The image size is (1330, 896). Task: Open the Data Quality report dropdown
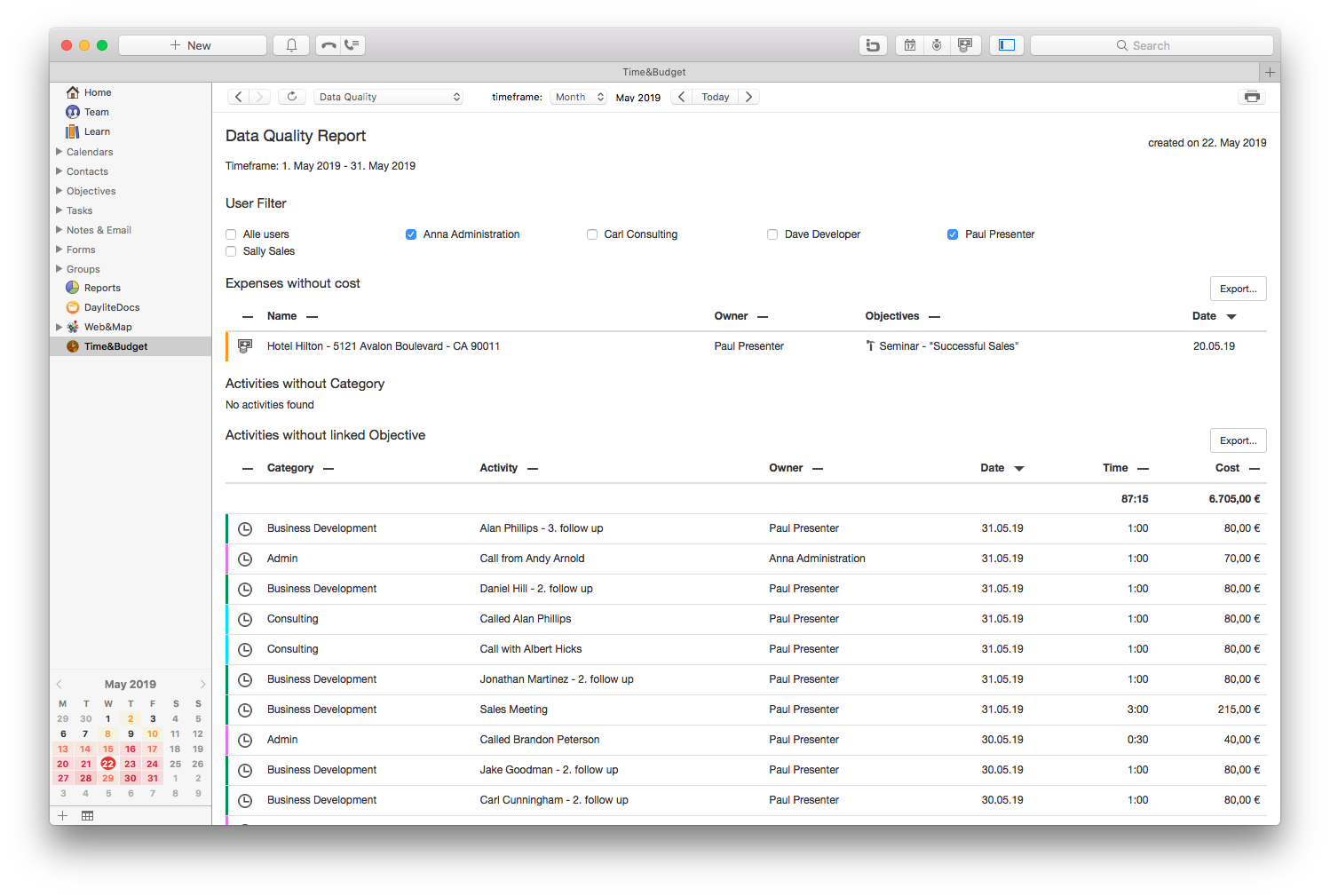pos(390,97)
